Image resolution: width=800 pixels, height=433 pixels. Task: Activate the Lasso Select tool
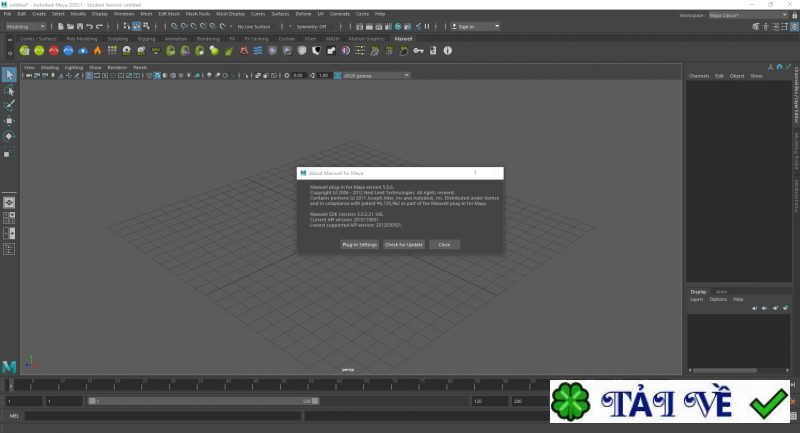click(x=9, y=90)
